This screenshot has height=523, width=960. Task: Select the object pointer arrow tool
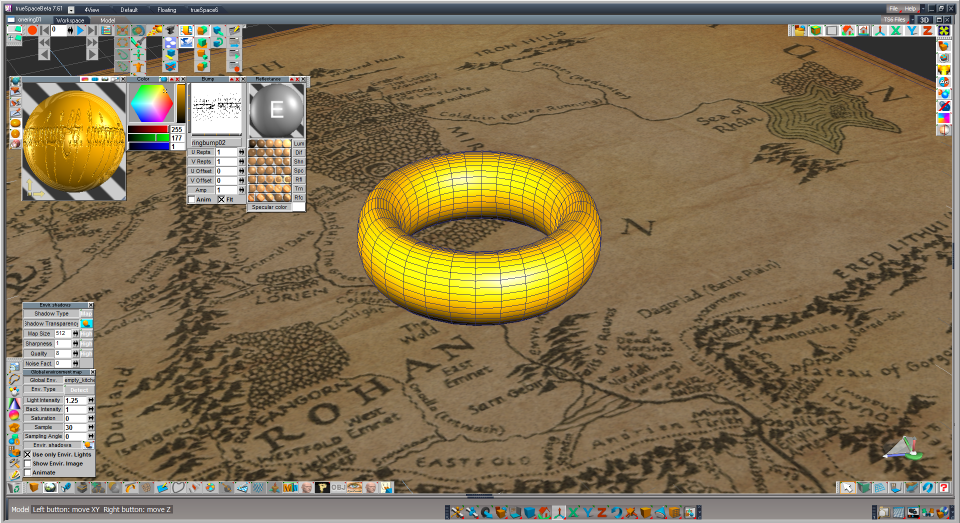[847, 487]
